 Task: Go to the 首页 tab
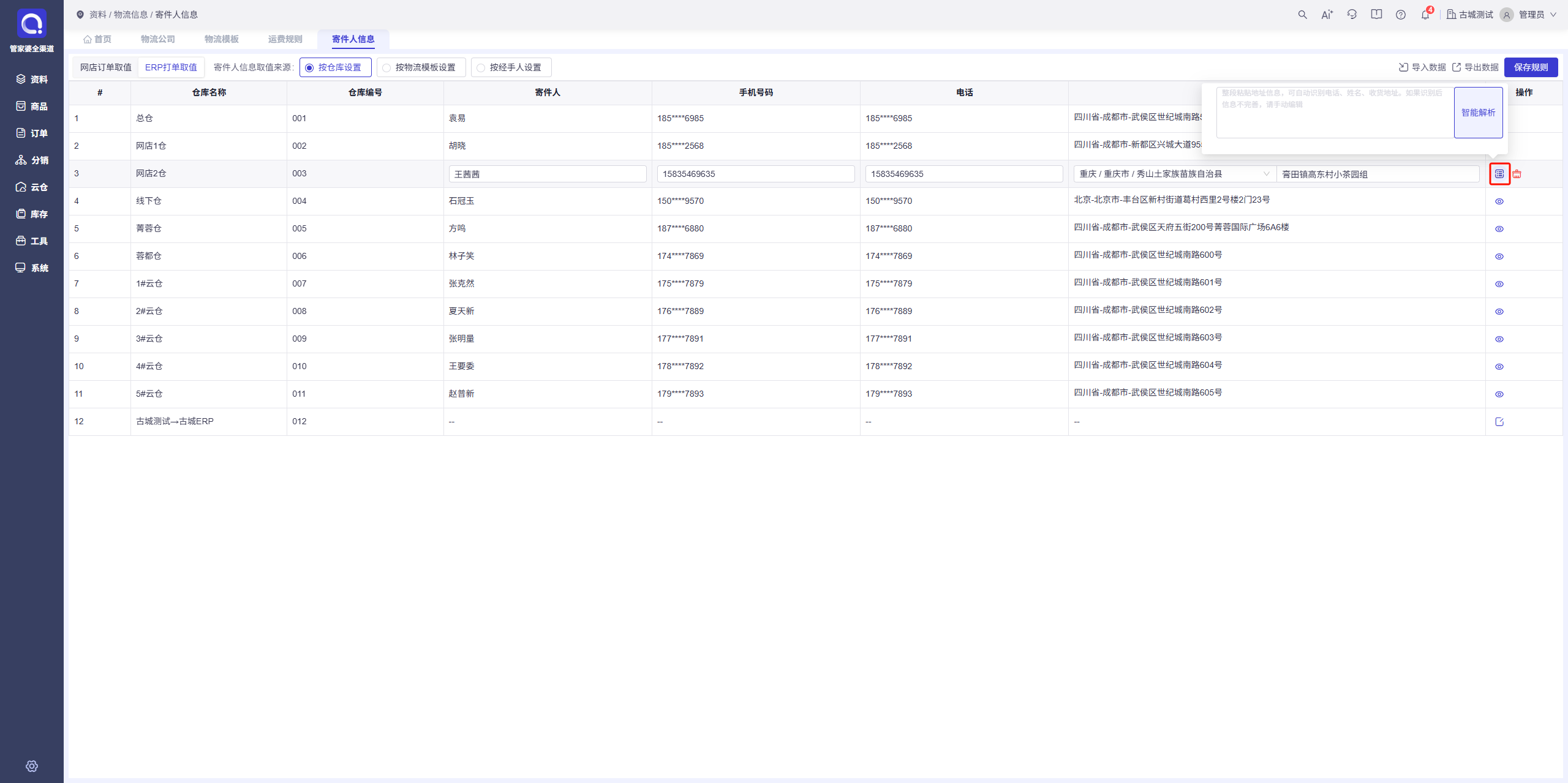[x=98, y=39]
